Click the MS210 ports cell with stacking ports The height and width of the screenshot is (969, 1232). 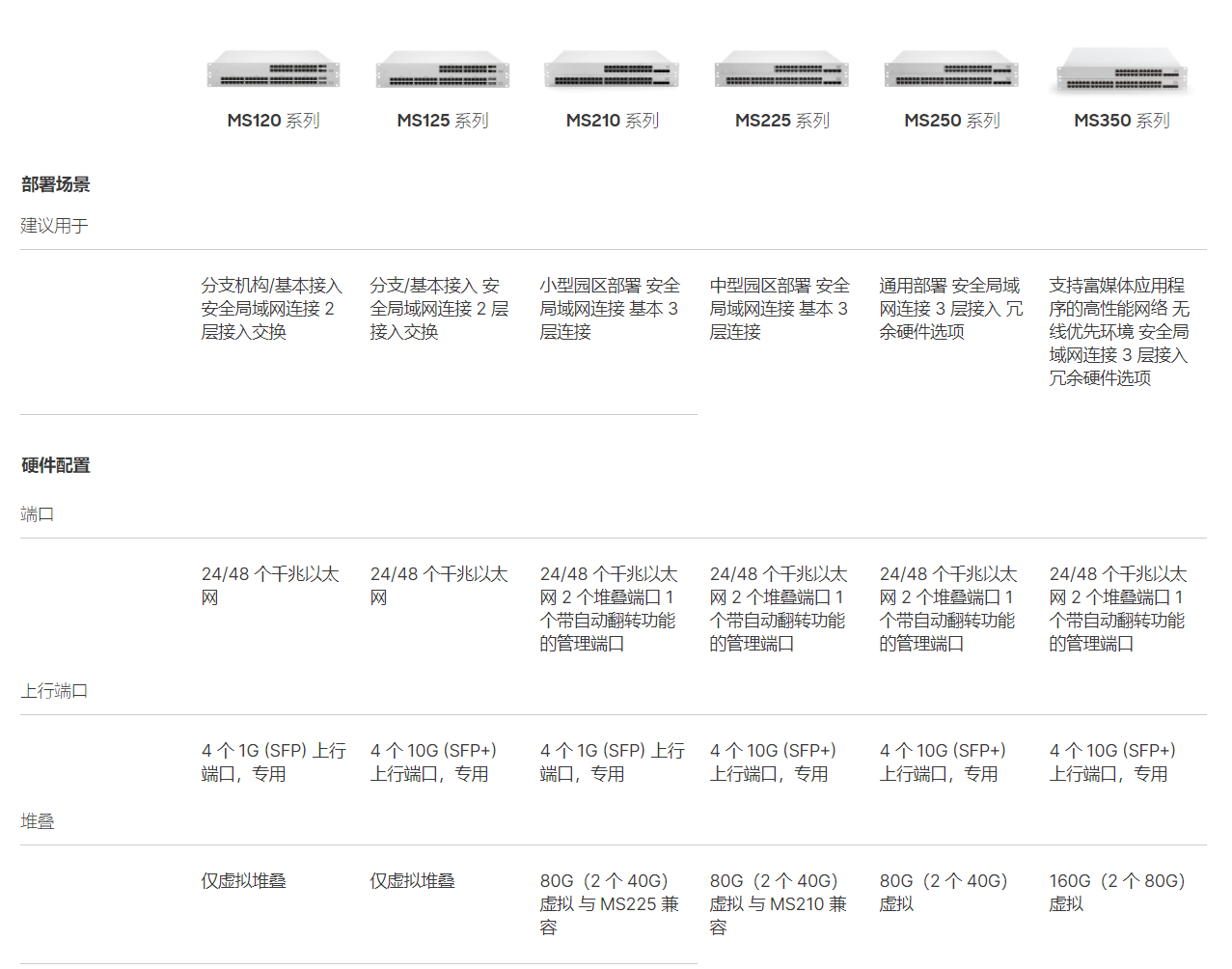click(609, 609)
